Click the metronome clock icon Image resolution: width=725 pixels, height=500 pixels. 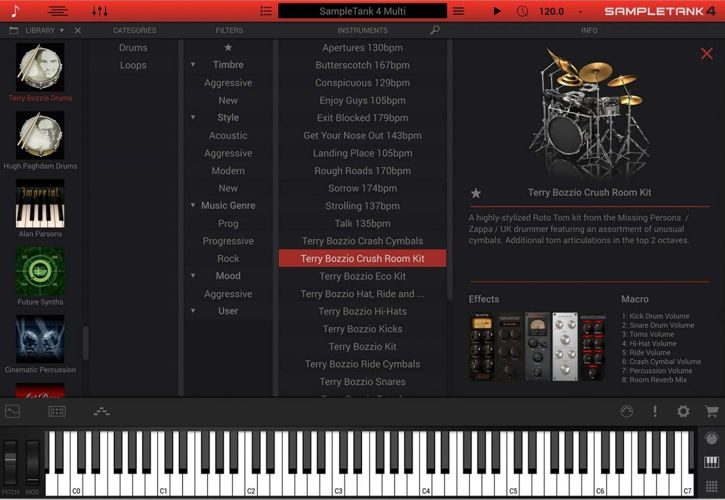click(522, 11)
